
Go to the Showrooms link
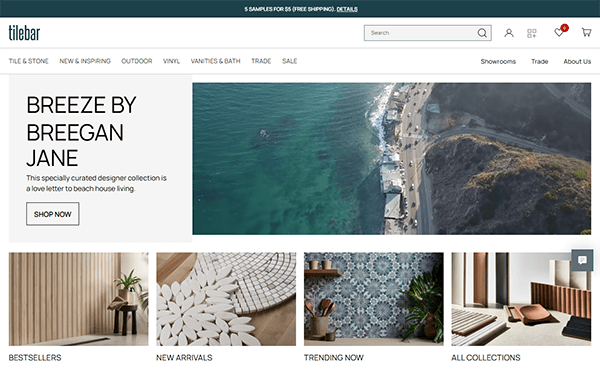coord(498,62)
